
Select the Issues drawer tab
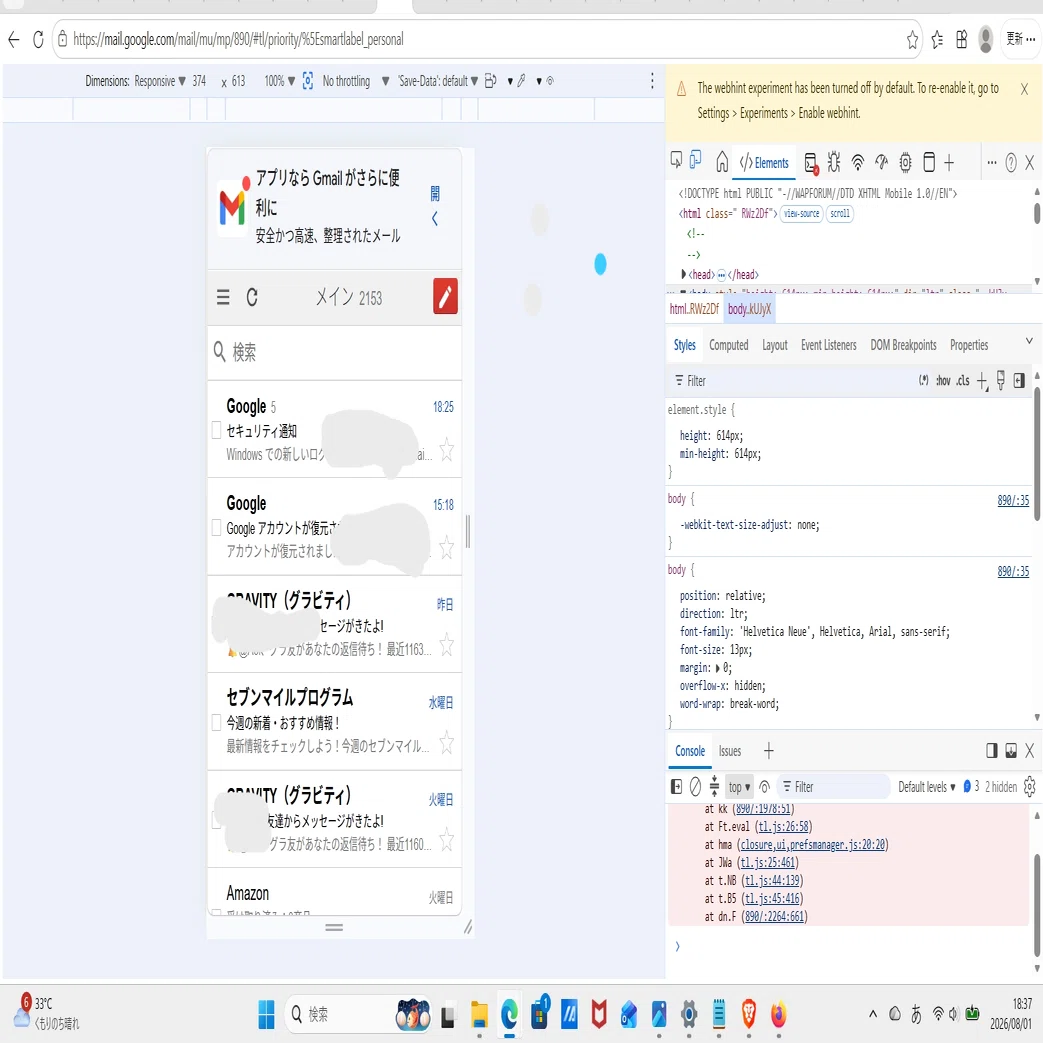(x=729, y=751)
